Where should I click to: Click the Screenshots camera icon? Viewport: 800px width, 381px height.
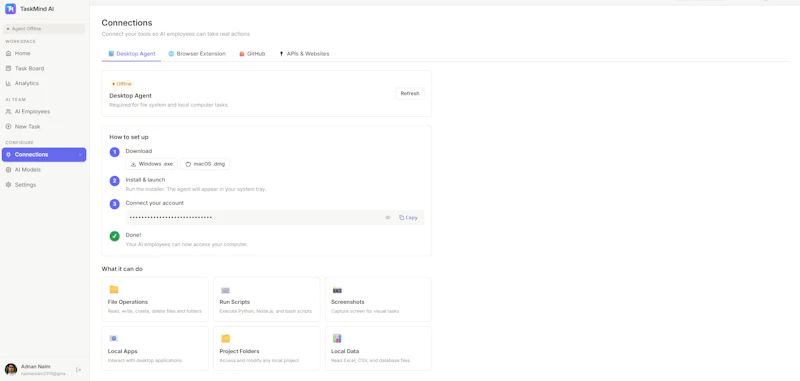[x=337, y=290]
